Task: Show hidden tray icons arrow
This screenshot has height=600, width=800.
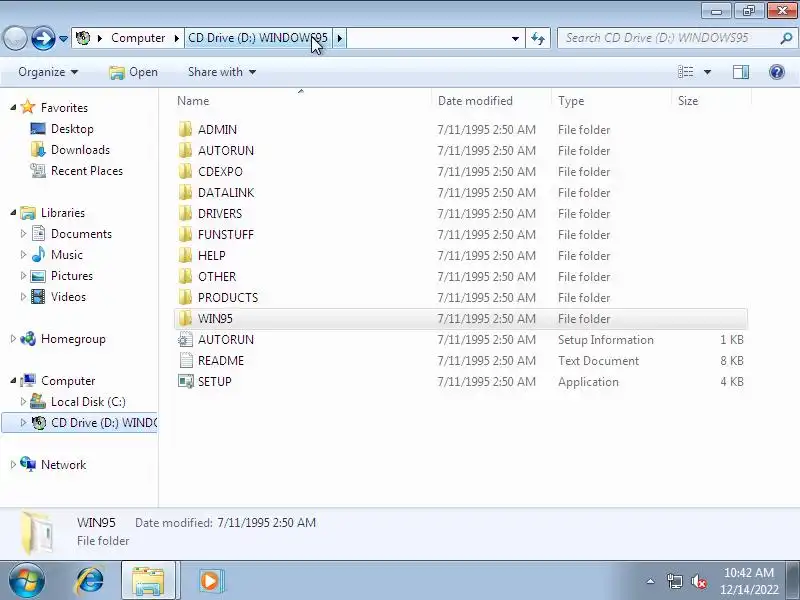Action: (651, 581)
